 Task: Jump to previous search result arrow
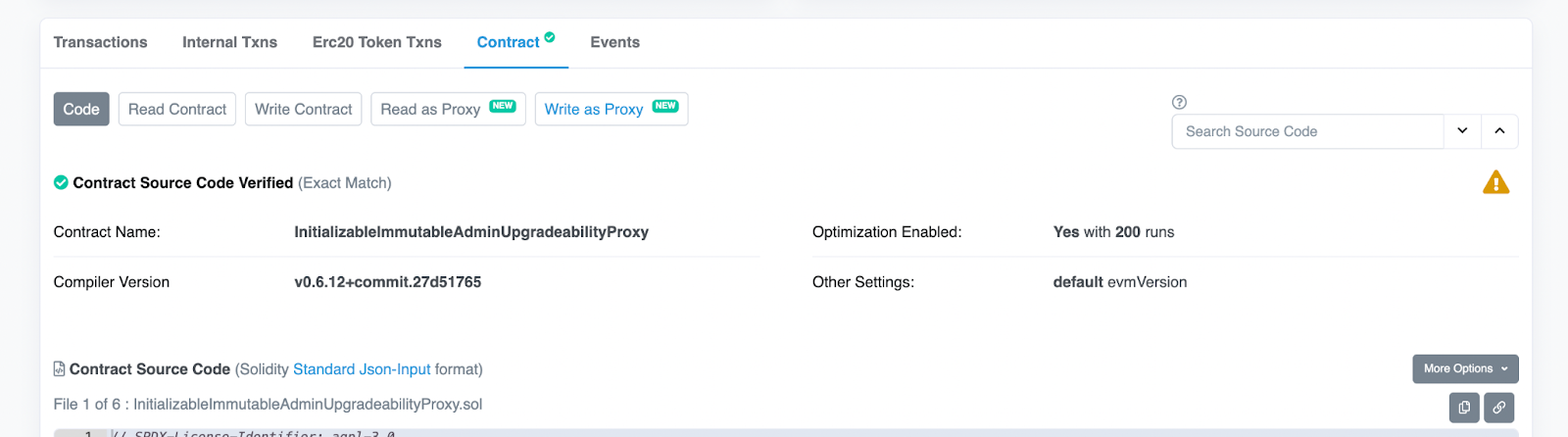point(1499,131)
